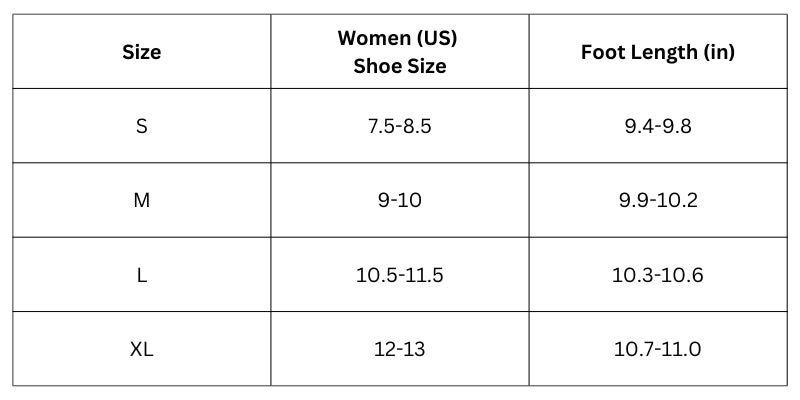Click the 7.5 value in the S row

379,126
